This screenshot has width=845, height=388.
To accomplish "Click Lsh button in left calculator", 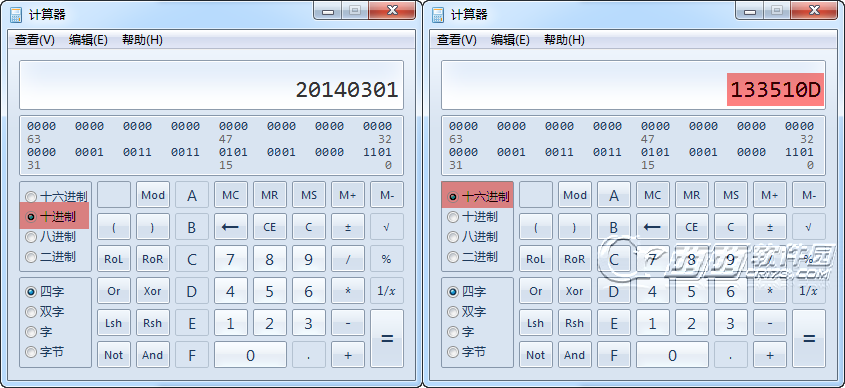I will [x=114, y=323].
